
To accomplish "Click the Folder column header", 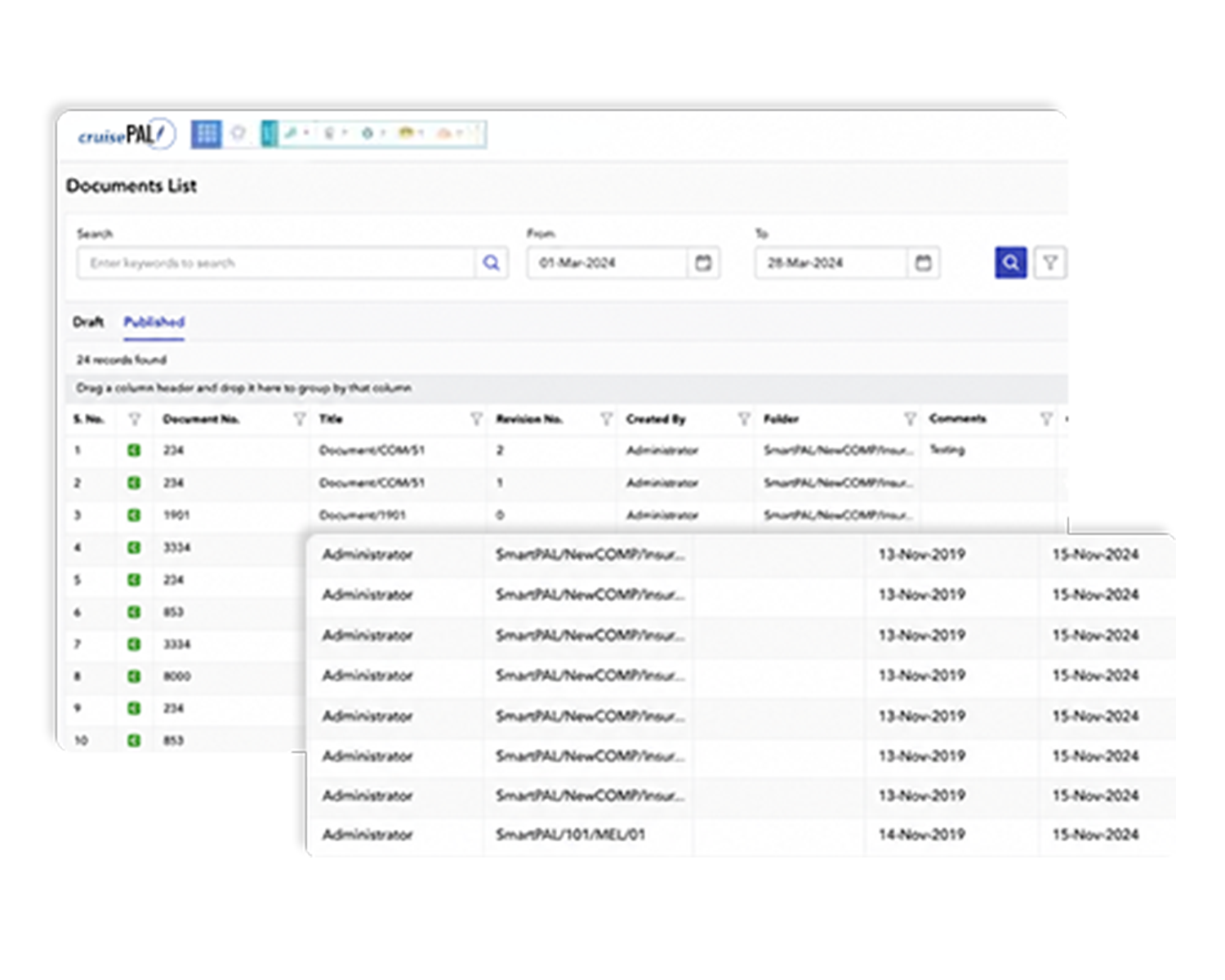I will [781, 419].
